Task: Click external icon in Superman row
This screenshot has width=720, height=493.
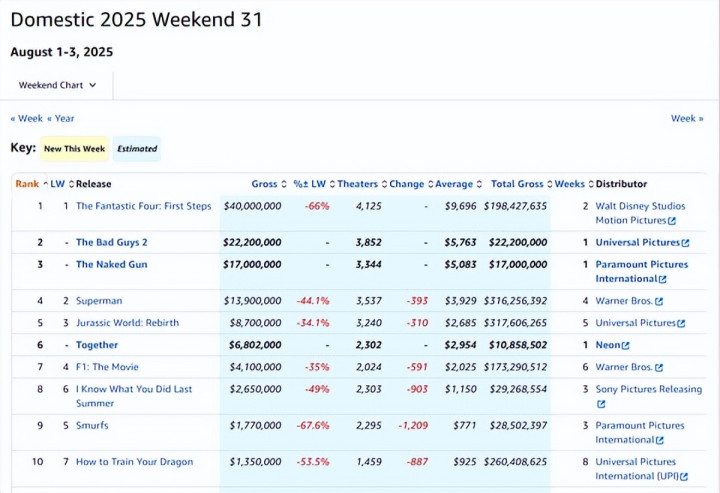Action: [659, 302]
